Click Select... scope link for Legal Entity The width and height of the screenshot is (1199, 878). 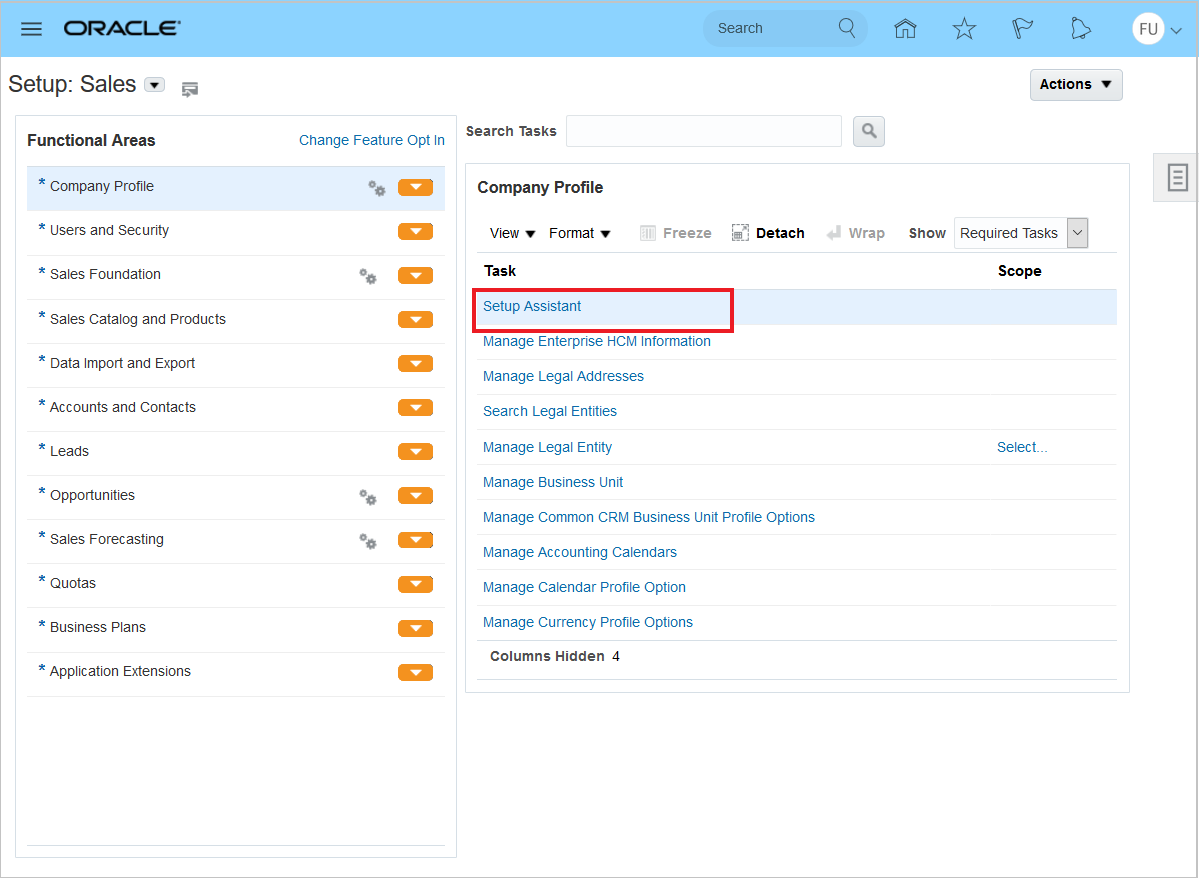[x=1022, y=447]
